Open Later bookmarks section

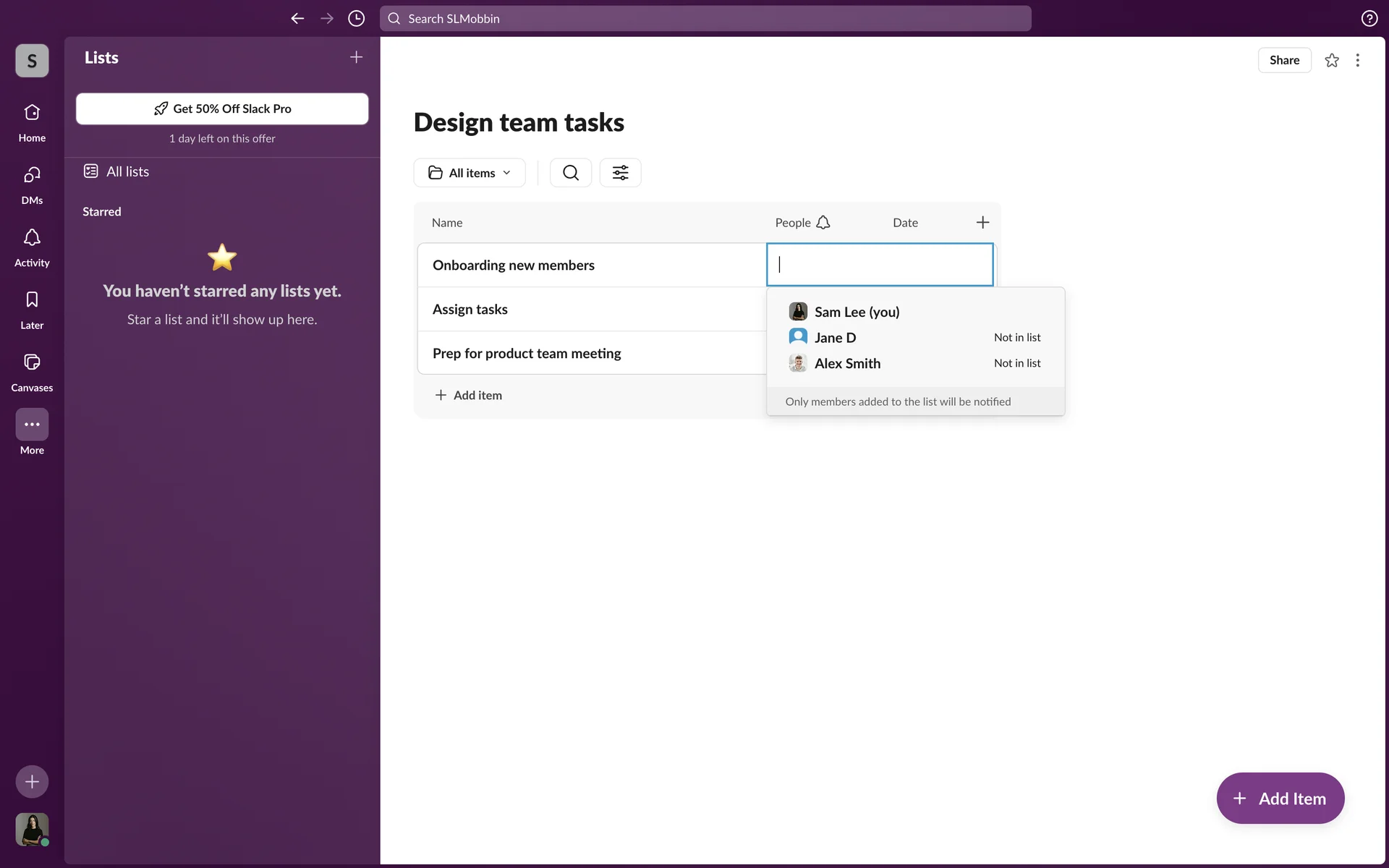32,310
